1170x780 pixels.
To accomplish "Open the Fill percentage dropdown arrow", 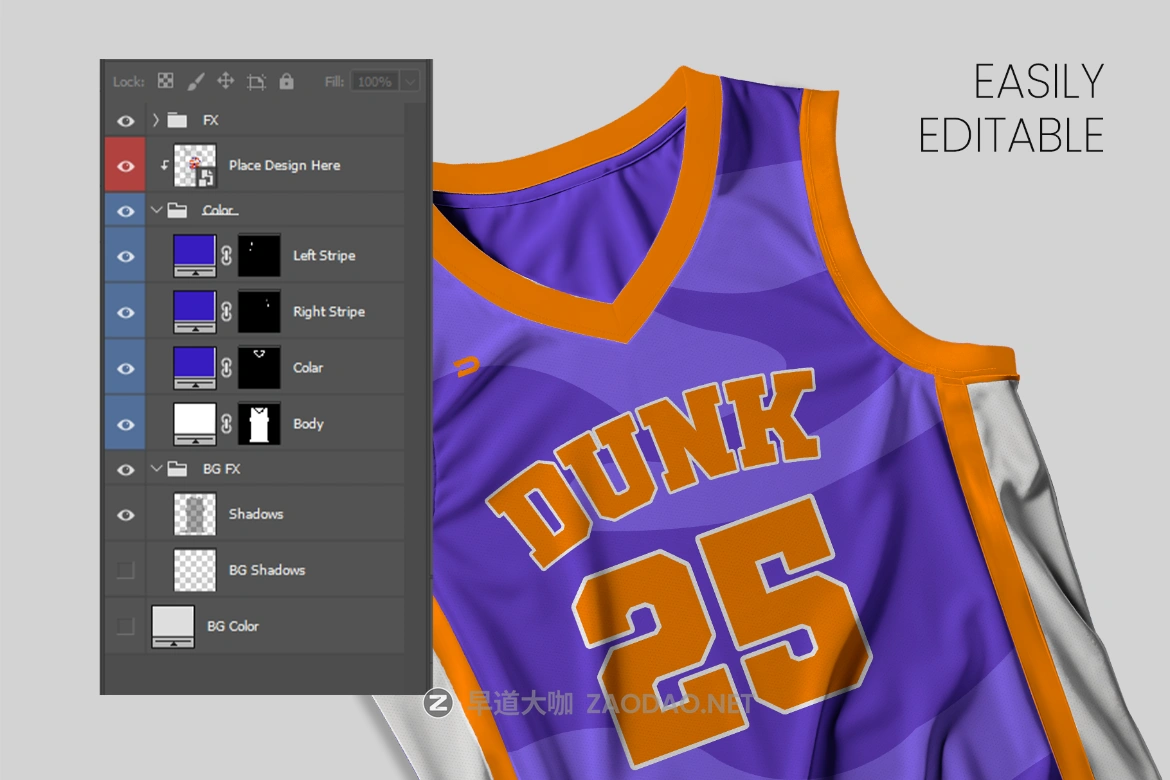I will click(x=410, y=82).
